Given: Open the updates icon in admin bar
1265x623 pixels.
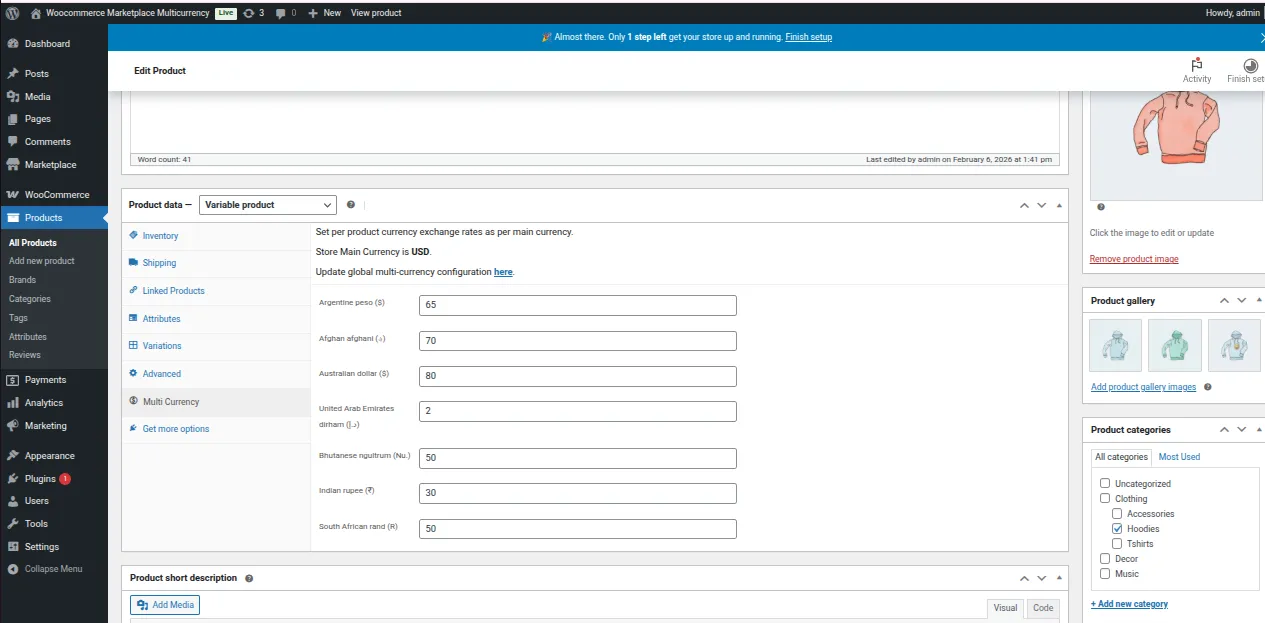Looking at the screenshot, I should [248, 13].
